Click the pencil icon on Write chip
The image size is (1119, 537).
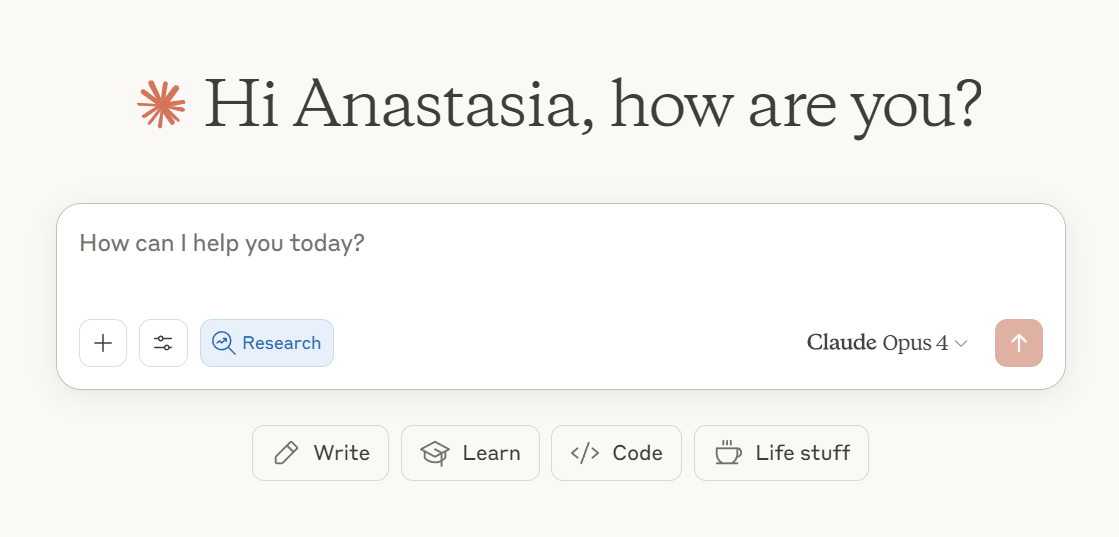pos(286,453)
